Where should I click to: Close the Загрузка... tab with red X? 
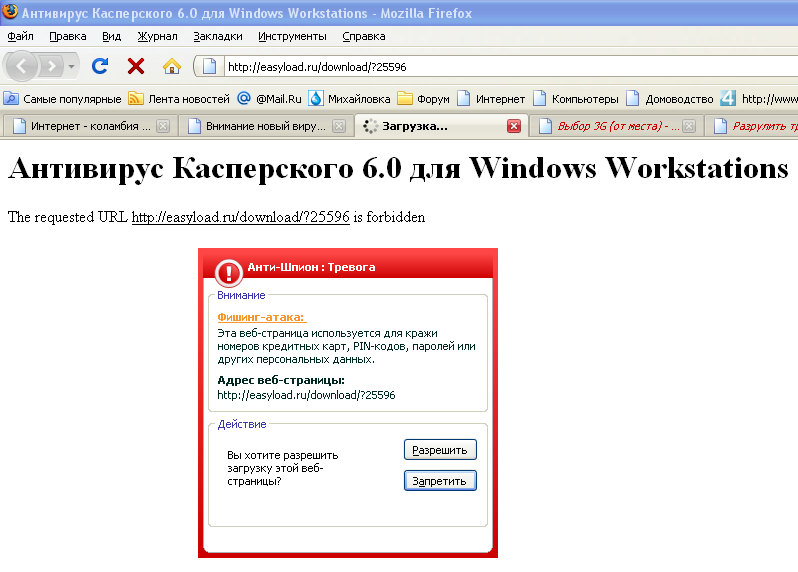point(514,126)
